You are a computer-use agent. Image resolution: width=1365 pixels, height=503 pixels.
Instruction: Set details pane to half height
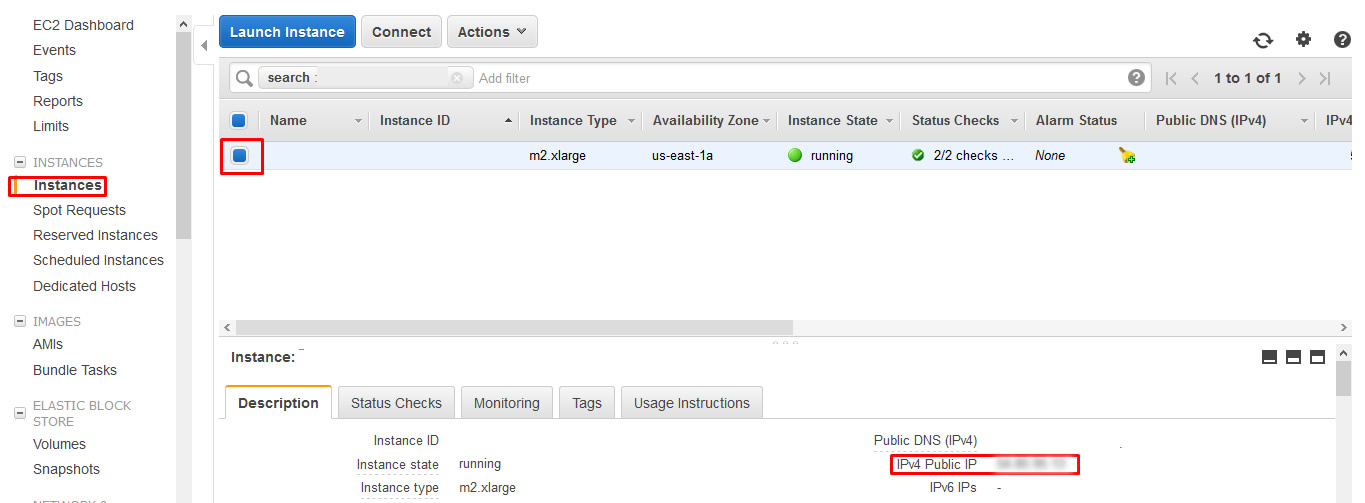(x=1293, y=357)
